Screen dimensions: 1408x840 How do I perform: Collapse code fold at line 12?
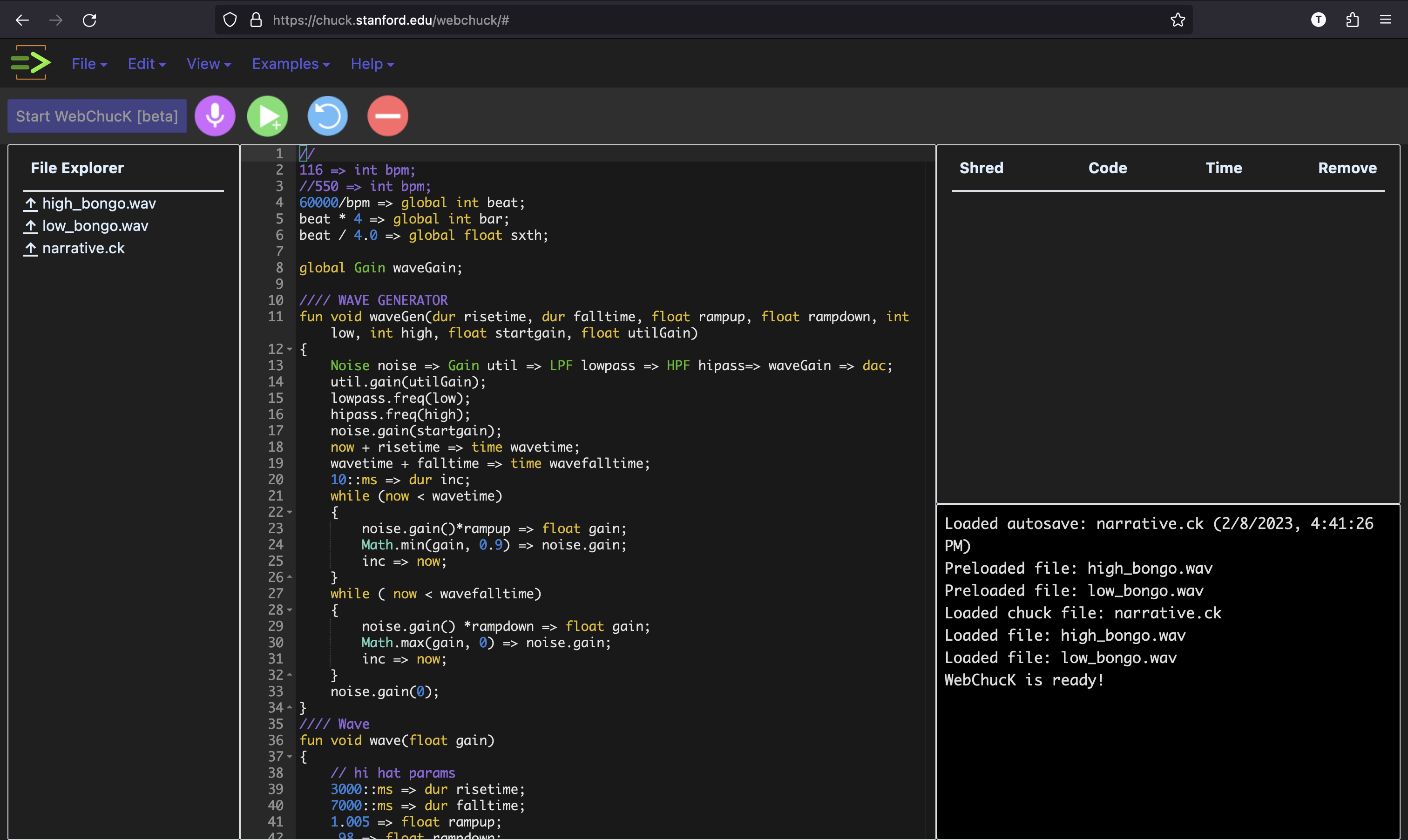pos(290,349)
